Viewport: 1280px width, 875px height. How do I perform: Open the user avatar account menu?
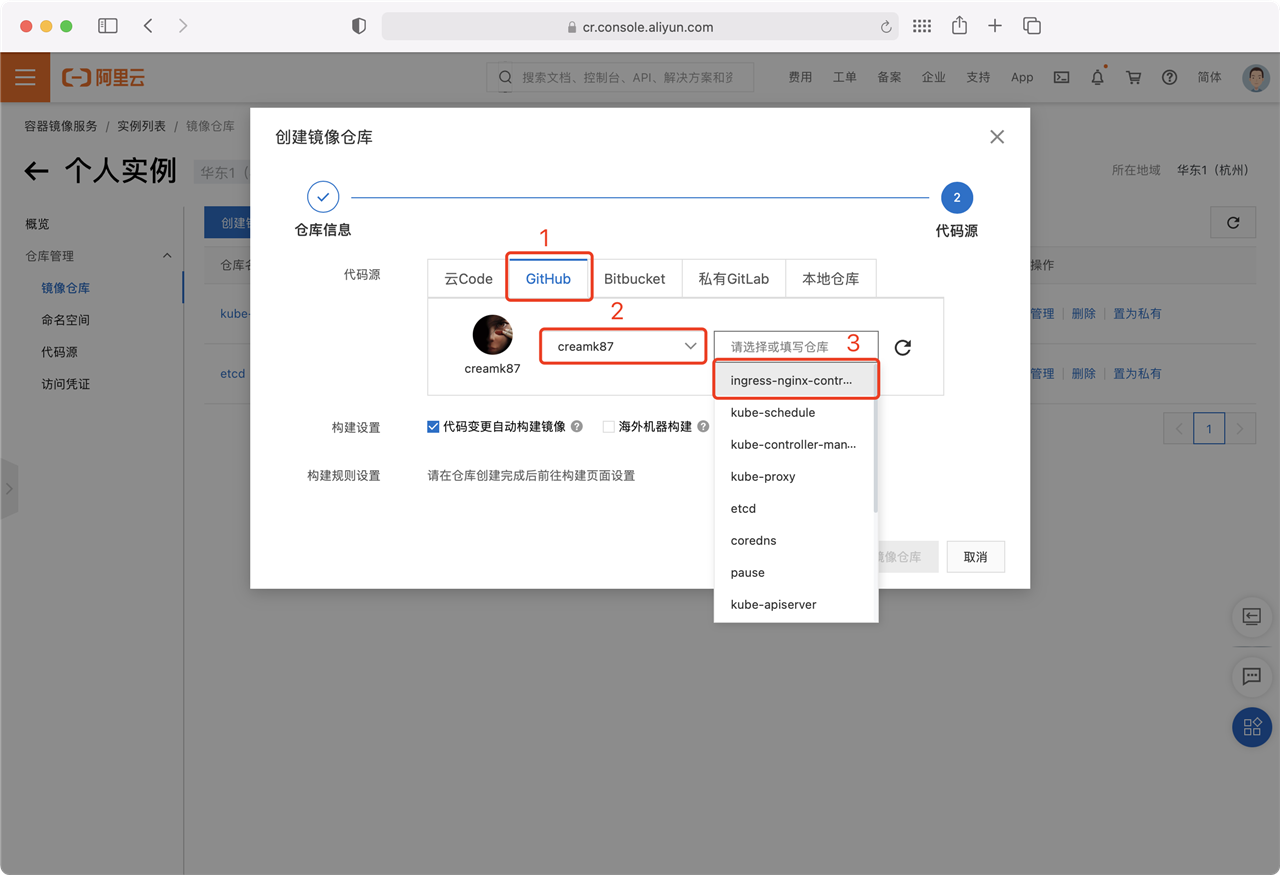pos(1256,78)
